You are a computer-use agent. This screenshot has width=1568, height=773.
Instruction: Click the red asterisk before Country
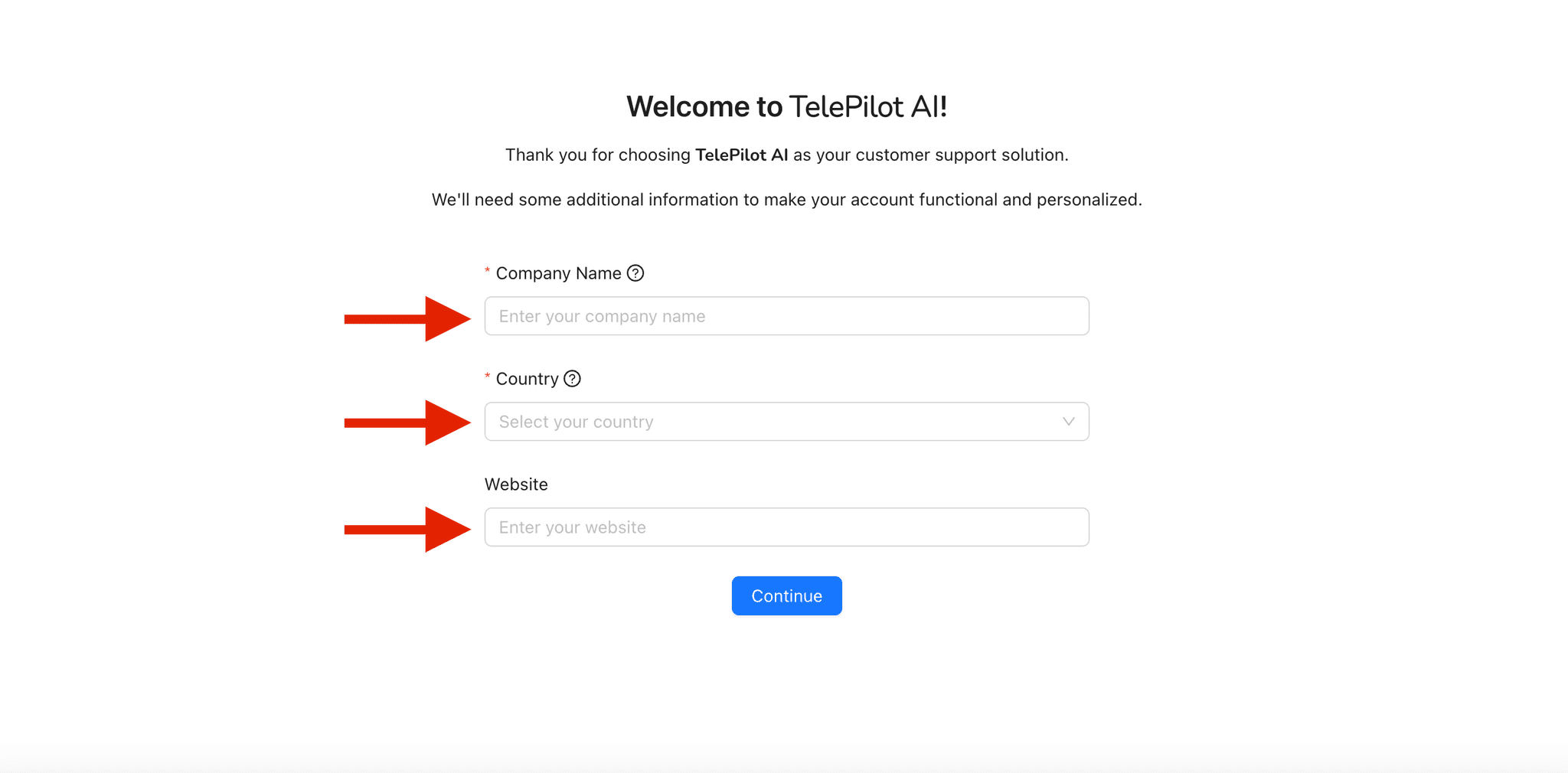[x=488, y=377]
